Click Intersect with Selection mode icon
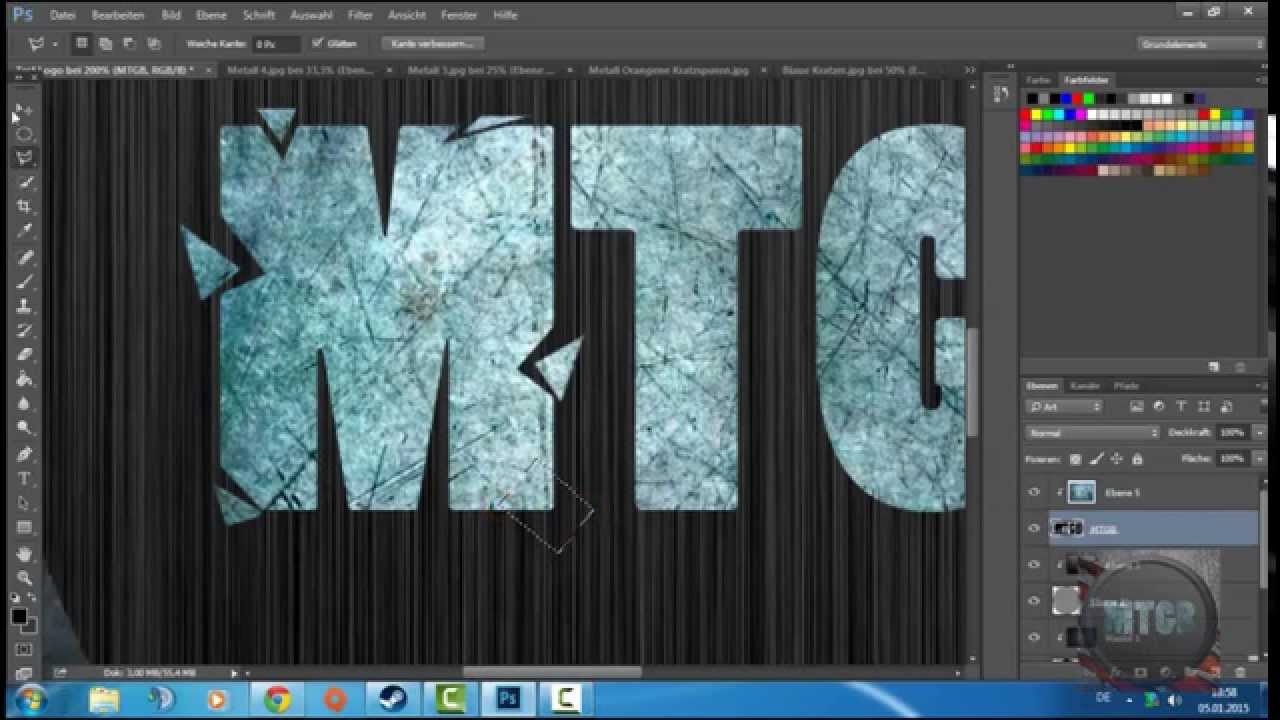 pyautogui.click(x=153, y=44)
